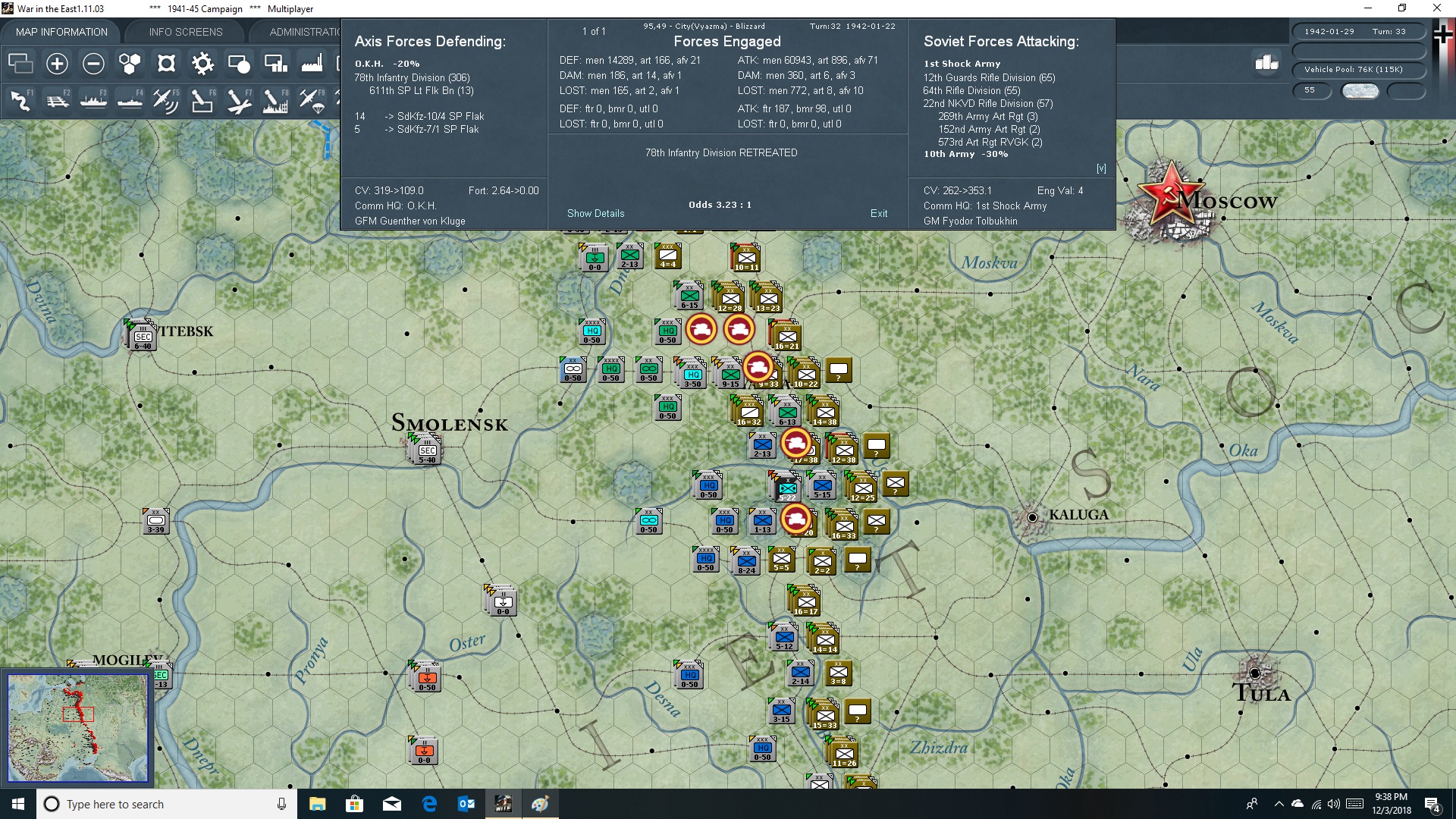Click the taskbar search box
Screen dimensions: 1456x819
click(x=167, y=804)
